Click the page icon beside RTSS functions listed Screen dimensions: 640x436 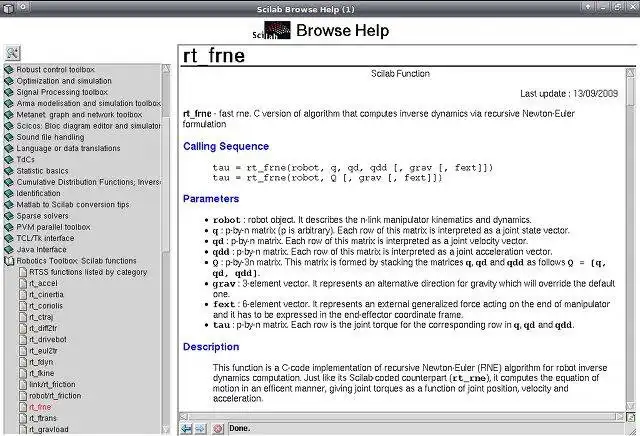(x=23, y=272)
